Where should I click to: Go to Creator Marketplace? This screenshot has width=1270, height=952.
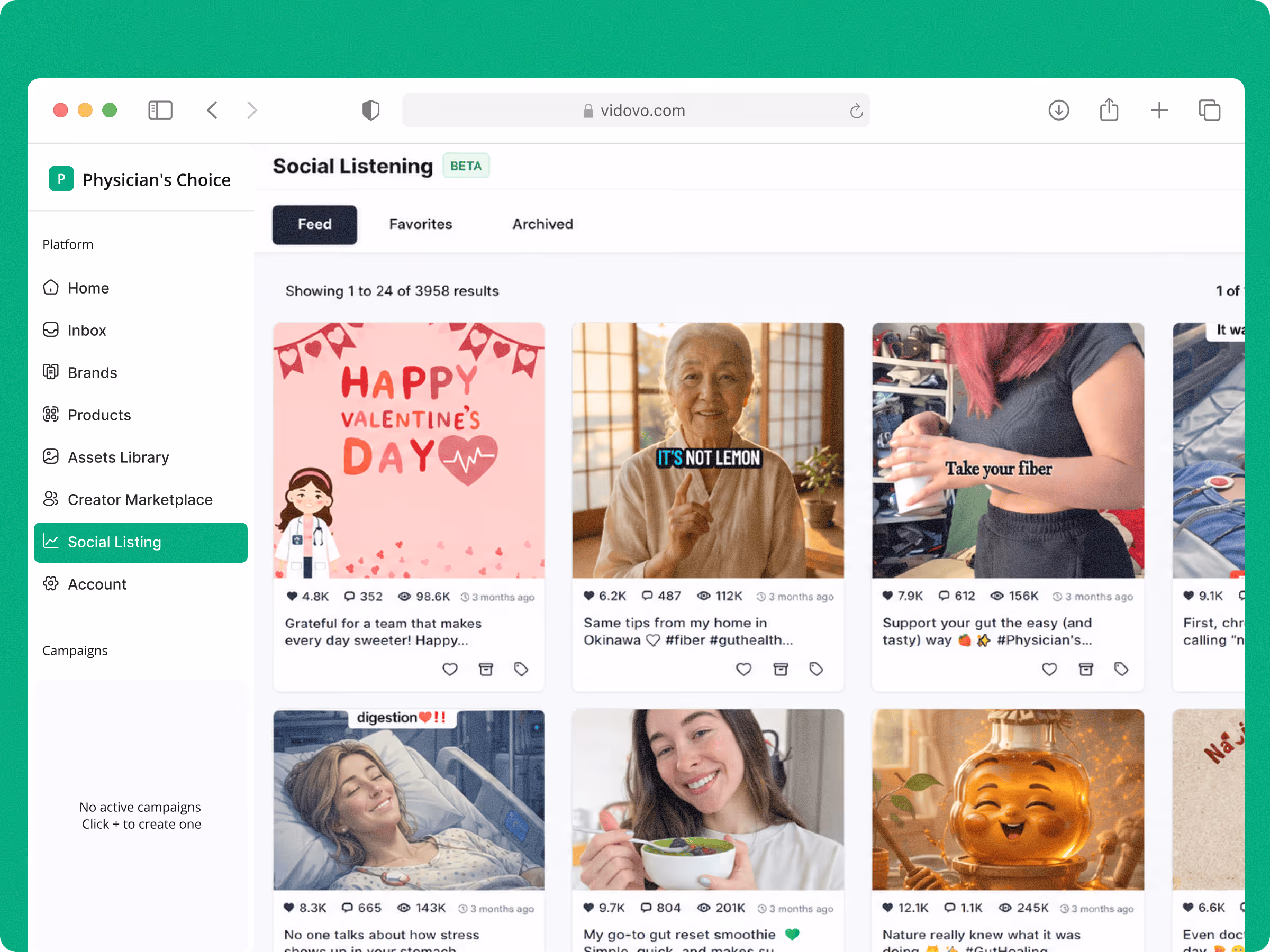tap(141, 499)
